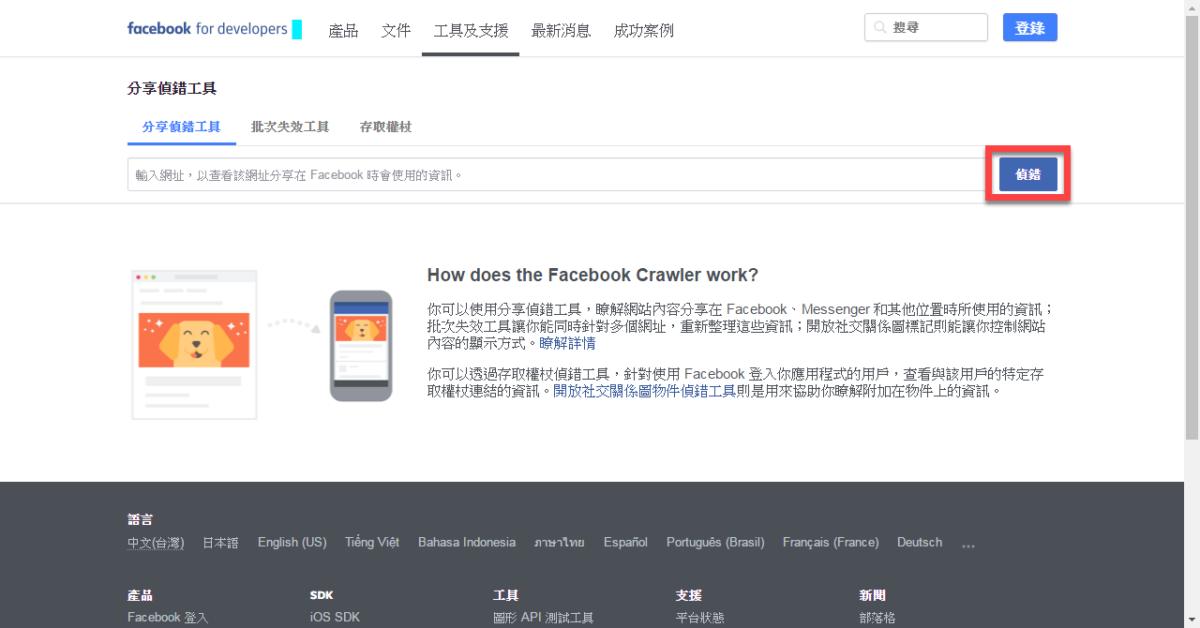Select Français (France) language
Viewport: 1200px width, 628px height.
tap(831, 542)
